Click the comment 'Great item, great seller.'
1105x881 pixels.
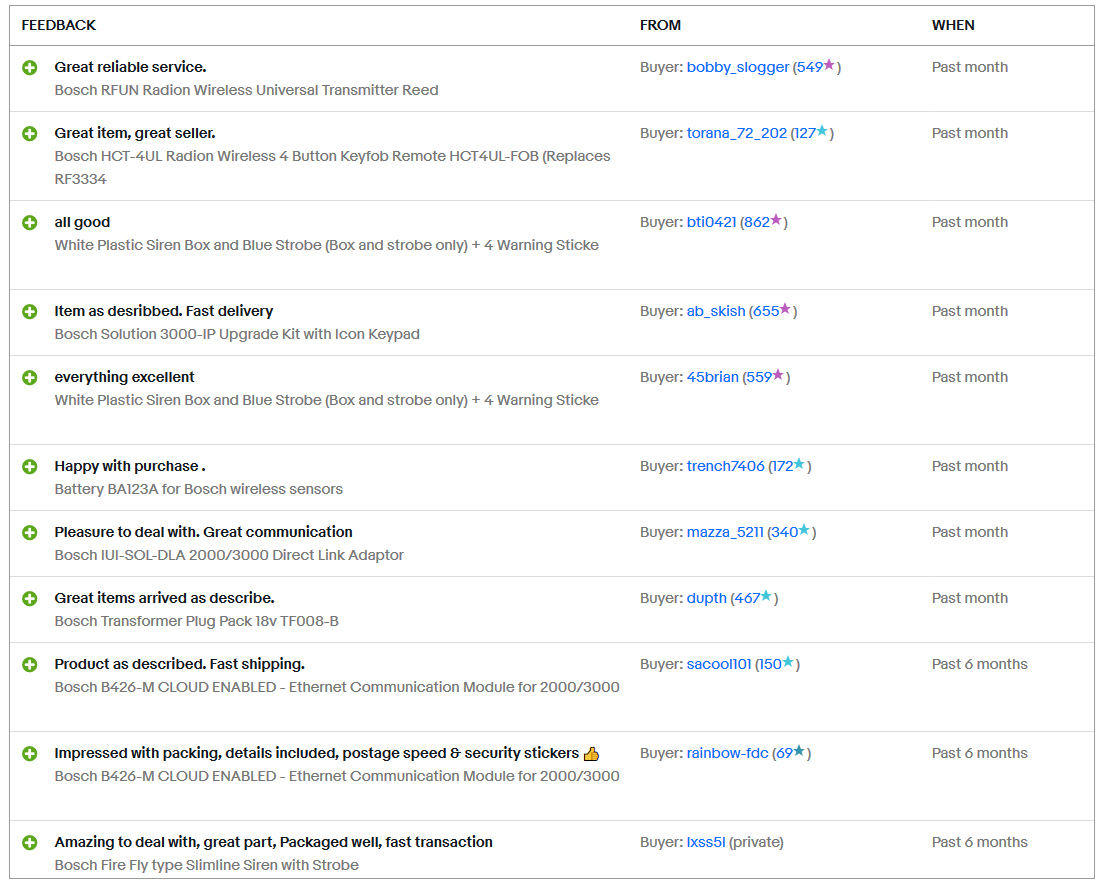click(135, 133)
